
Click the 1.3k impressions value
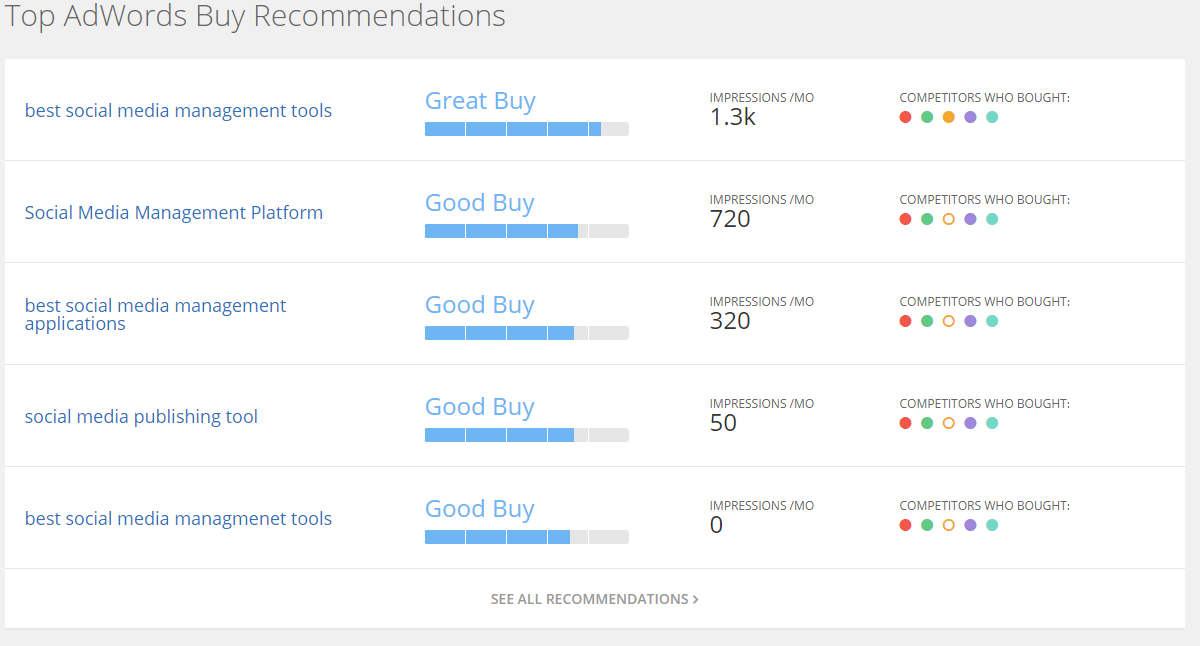click(732, 117)
